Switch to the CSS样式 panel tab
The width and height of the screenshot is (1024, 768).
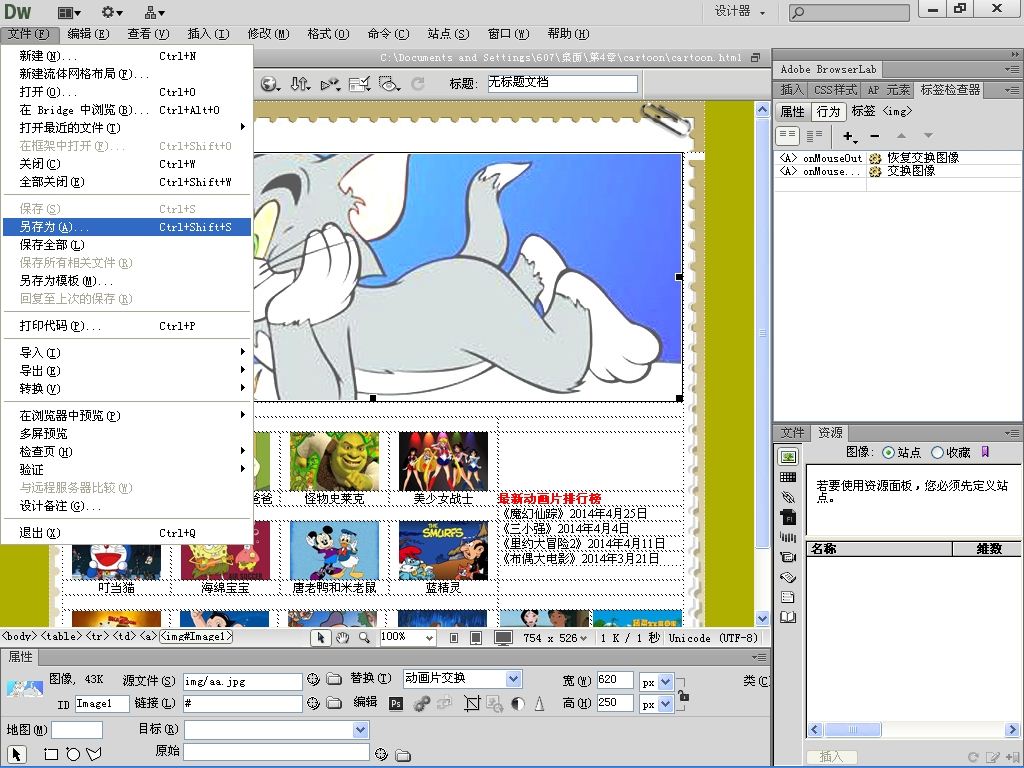pyautogui.click(x=835, y=89)
